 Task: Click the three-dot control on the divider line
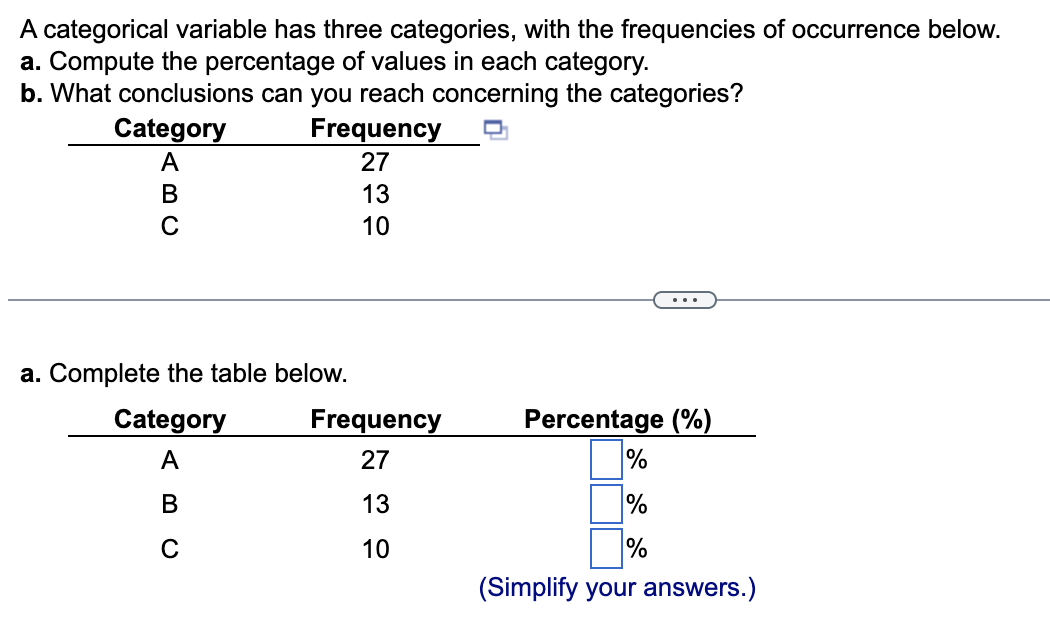(x=686, y=299)
